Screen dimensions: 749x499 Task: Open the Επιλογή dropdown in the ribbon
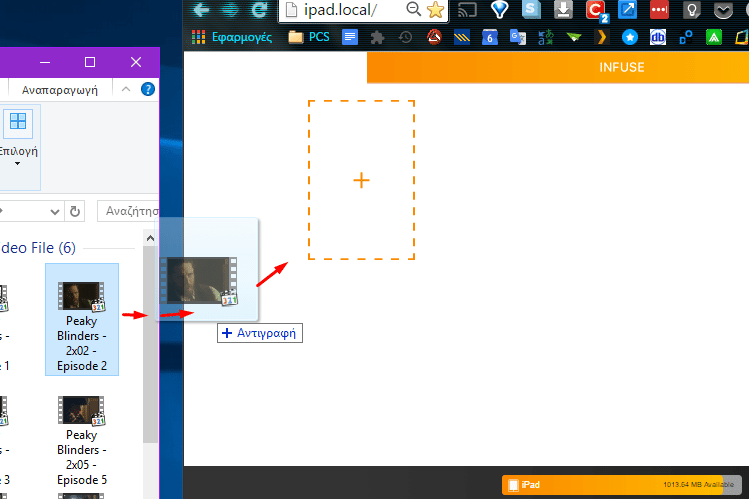click(x=18, y=147)
